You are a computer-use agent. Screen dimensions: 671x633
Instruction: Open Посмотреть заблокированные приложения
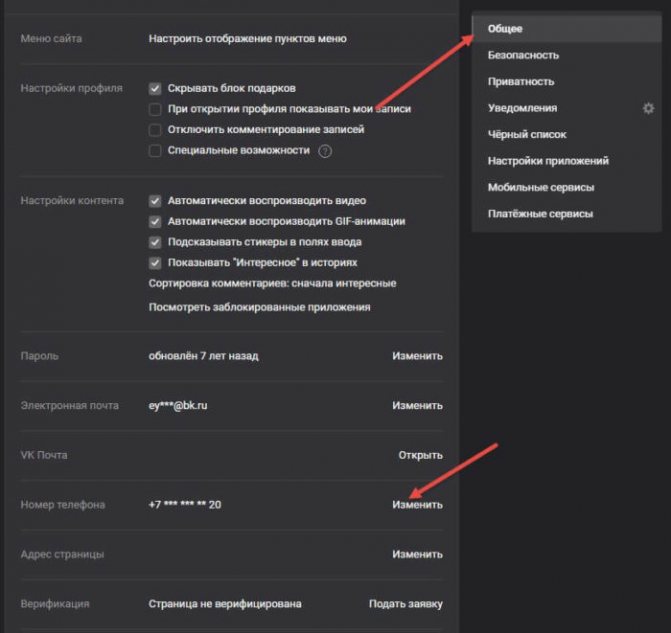pyautogui.click(x=259, y=307)
